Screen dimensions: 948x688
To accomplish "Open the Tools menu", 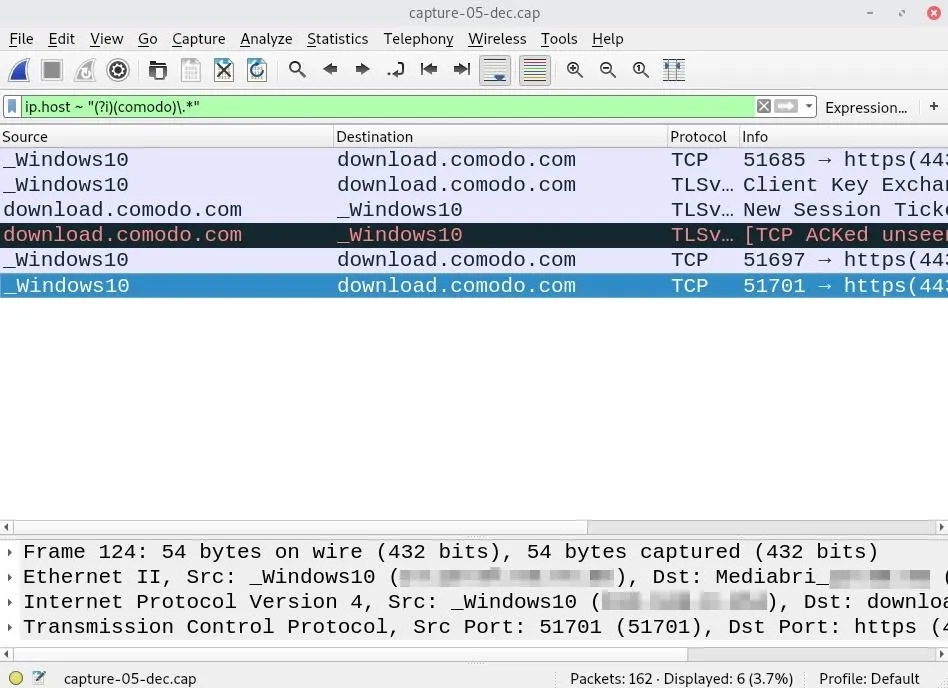I will pos(559,39).
